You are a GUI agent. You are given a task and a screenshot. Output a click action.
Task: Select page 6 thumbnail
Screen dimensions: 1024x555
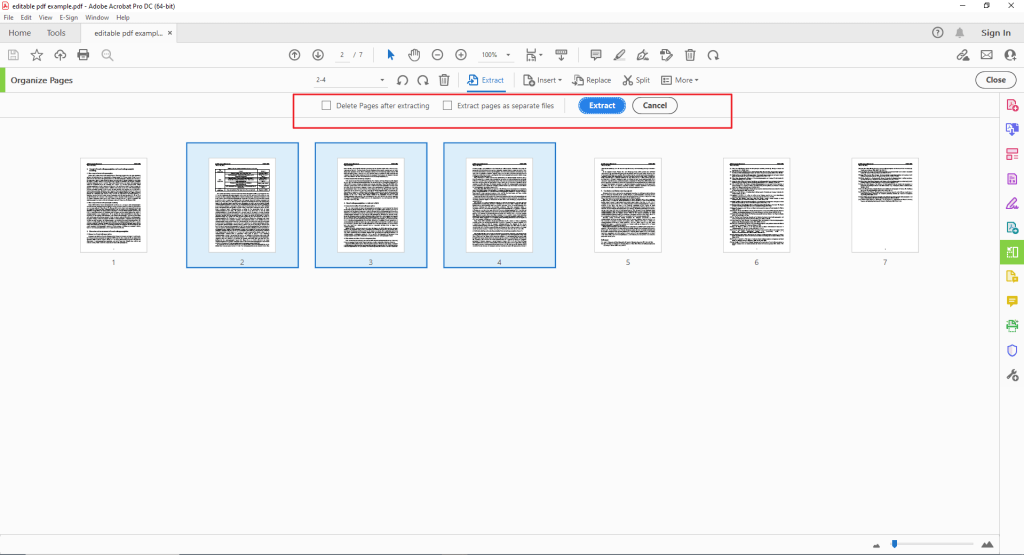pos(756,205)
